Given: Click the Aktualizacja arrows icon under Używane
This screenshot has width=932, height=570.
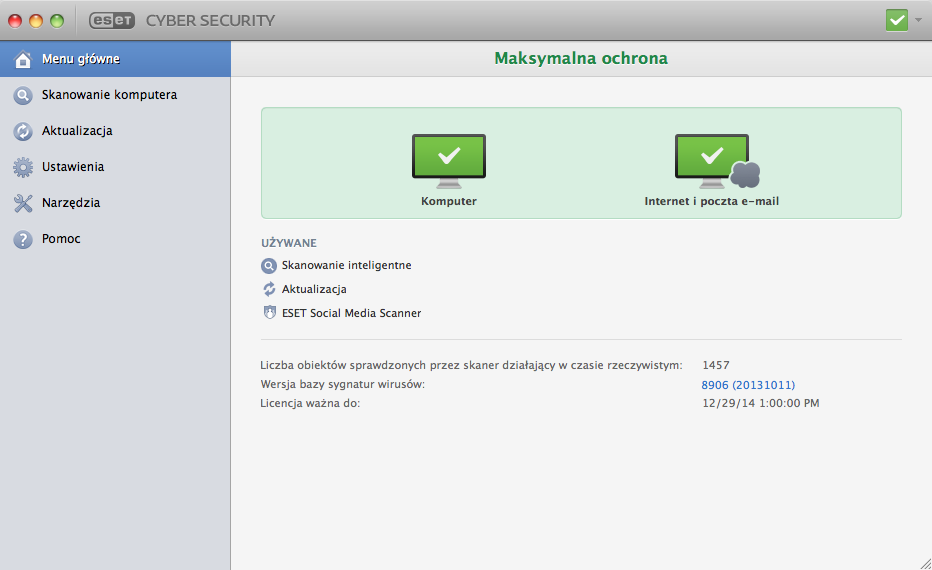Looking at the screenshot, I should [x=269, y=289].
